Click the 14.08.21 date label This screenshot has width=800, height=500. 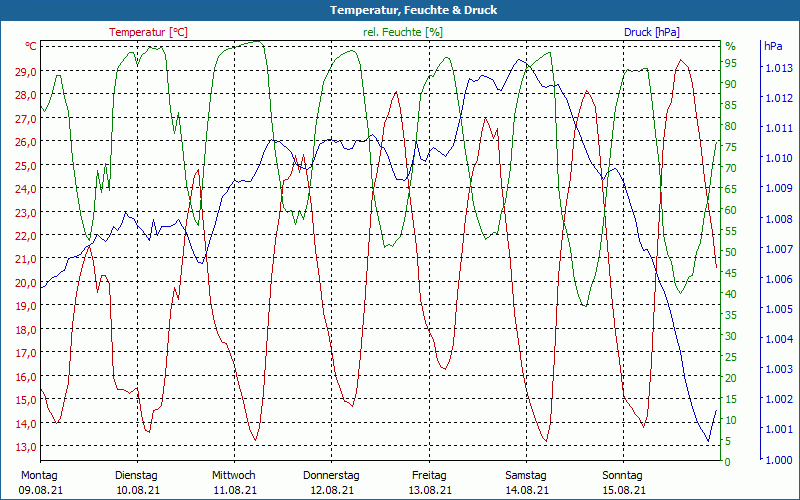click(527, 490)
